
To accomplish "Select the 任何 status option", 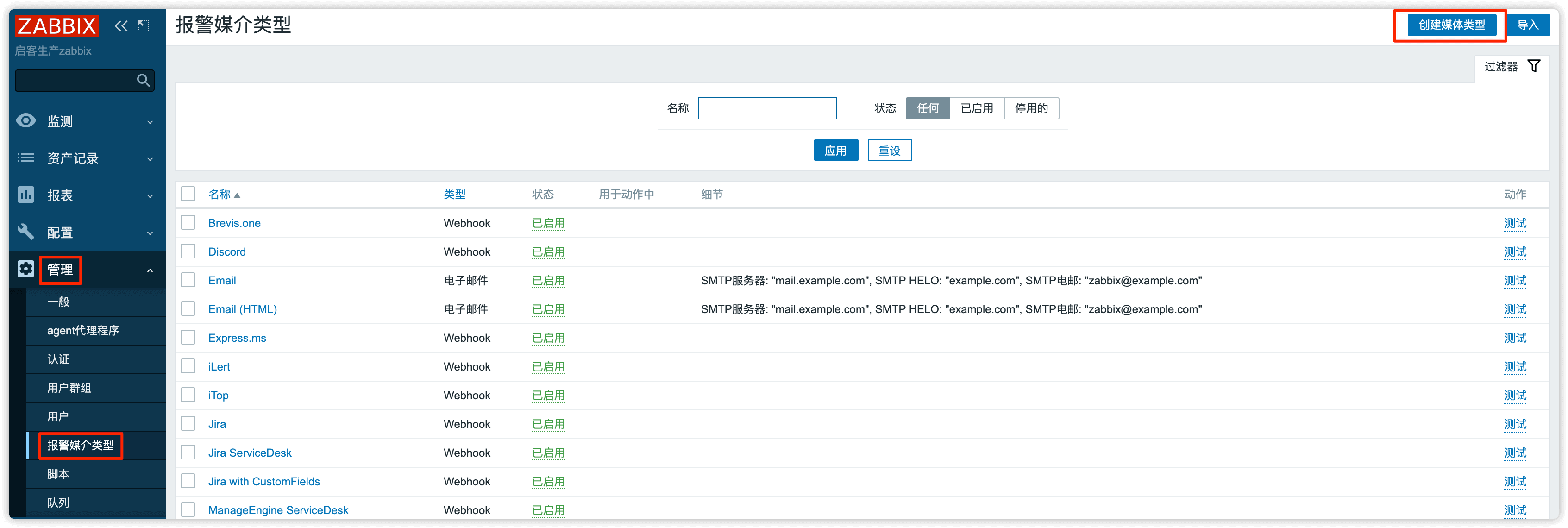I will coord(928,108).
